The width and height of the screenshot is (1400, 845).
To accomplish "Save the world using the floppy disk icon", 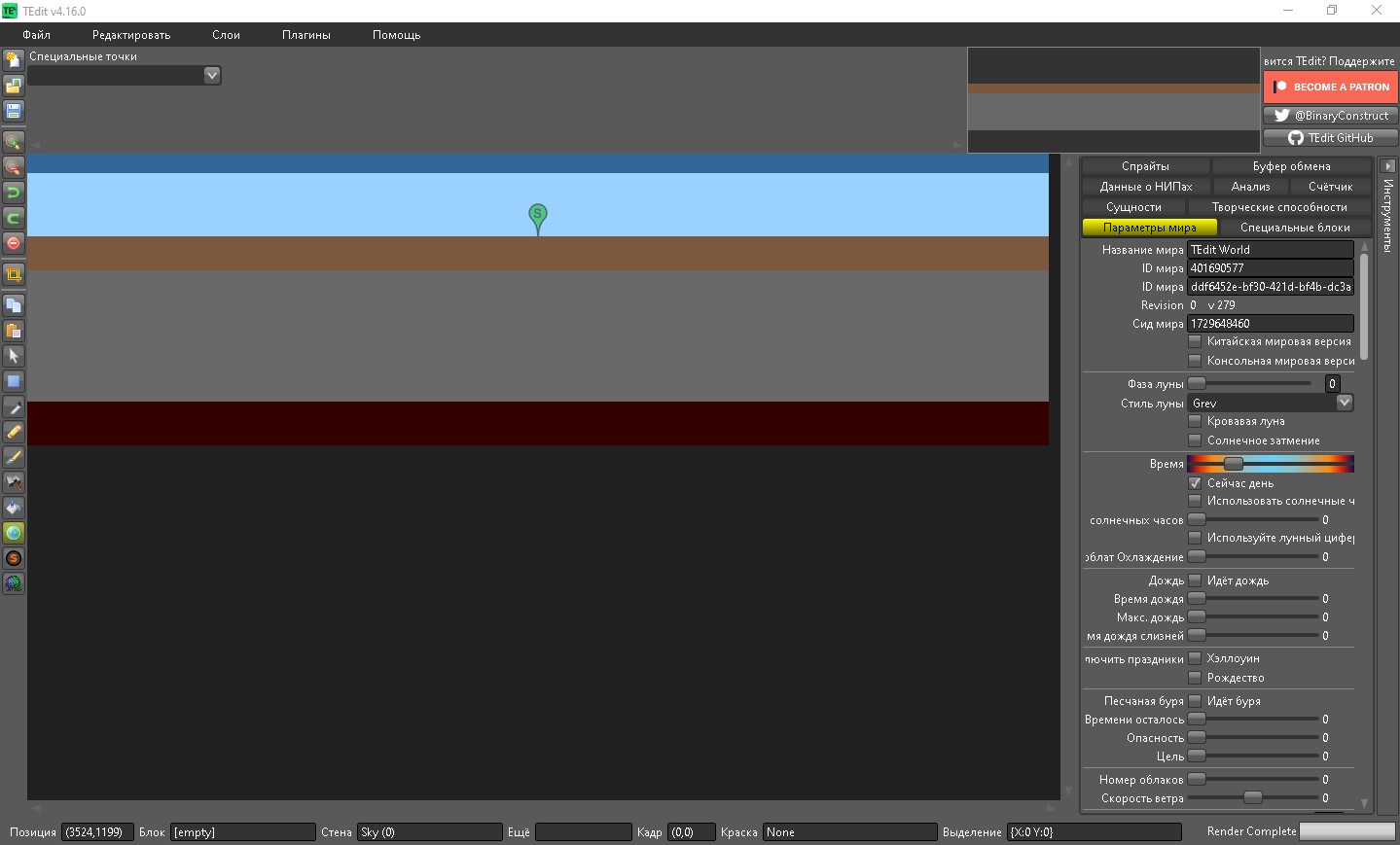I will [x=14, y=111].
